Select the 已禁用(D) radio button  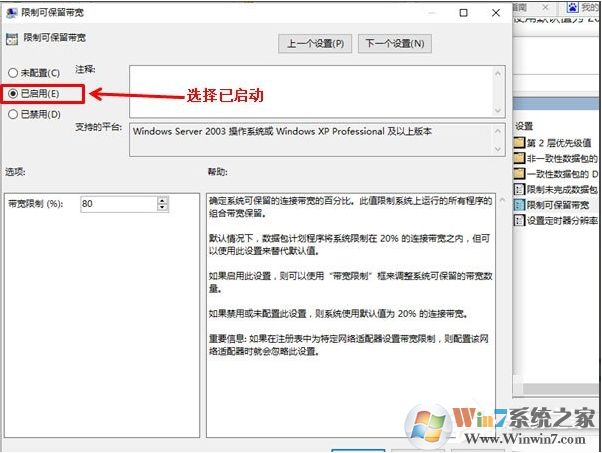[x=13, y=114]
